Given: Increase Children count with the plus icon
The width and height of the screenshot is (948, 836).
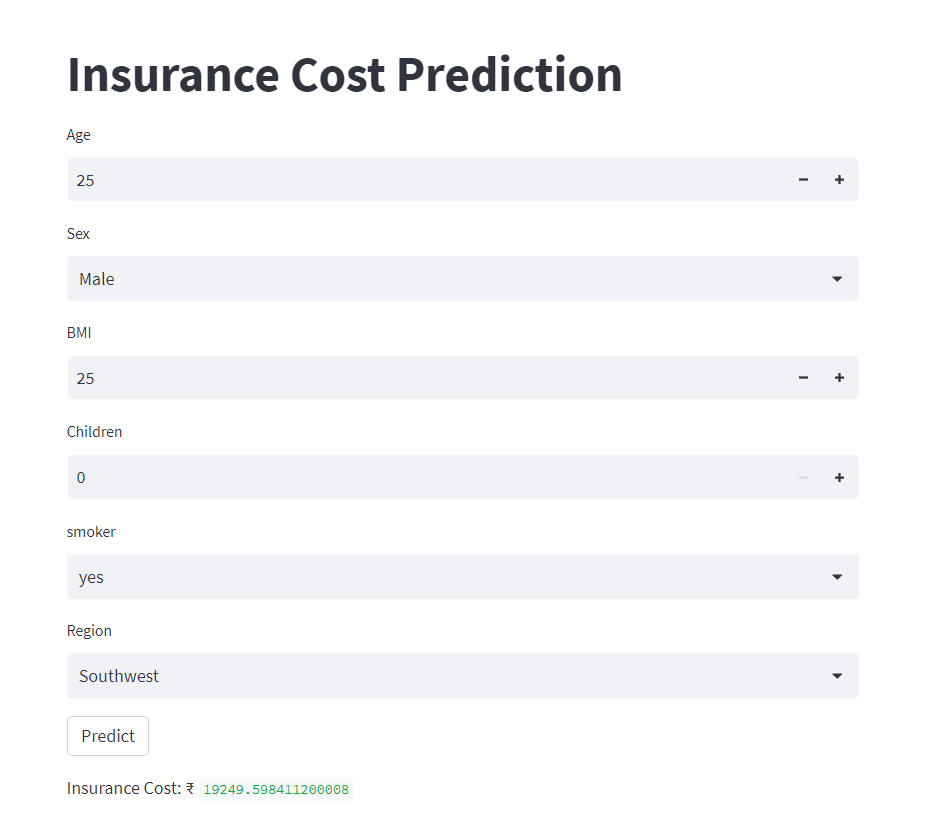Looking at the screenshot, I should [x=839, y=477].
